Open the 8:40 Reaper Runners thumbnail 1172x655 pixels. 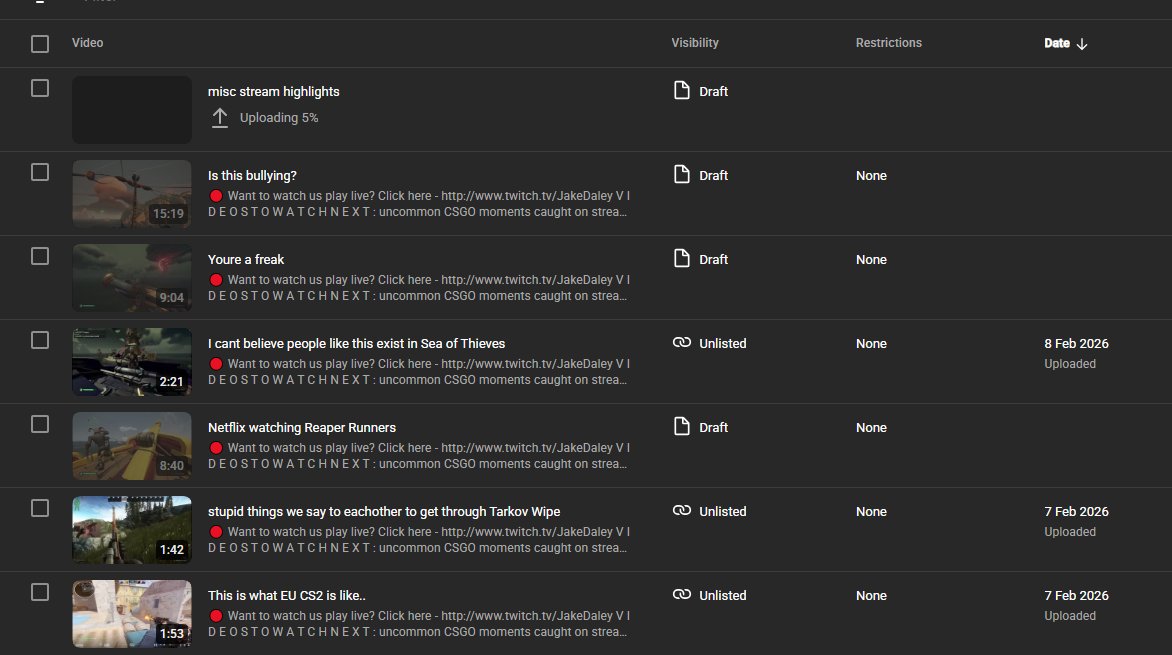132,446
